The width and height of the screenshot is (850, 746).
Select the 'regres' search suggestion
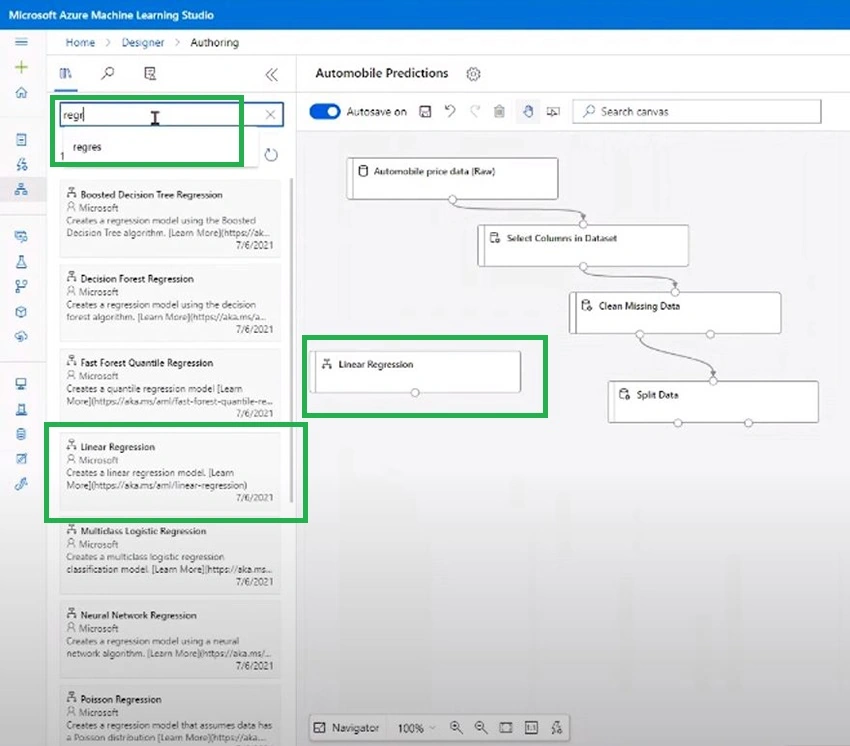pyautogui.click(x=87, y=147)
